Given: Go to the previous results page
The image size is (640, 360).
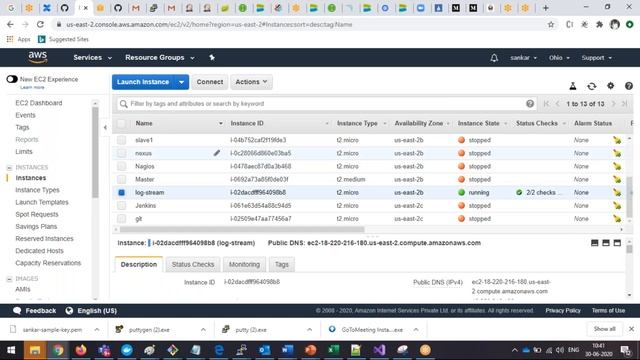Looking at the screenshot, I should pyautogui.click(x=557, y=104).
